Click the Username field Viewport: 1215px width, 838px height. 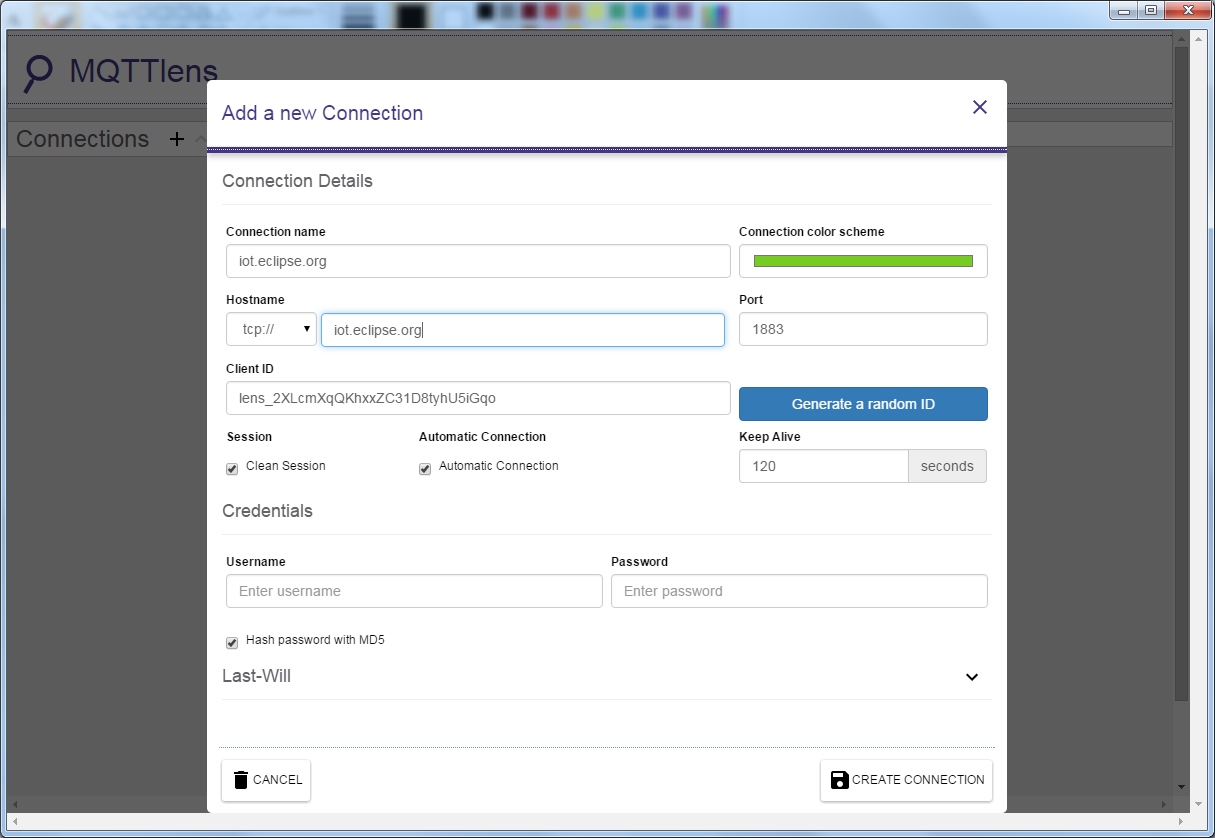pos(414,591)
